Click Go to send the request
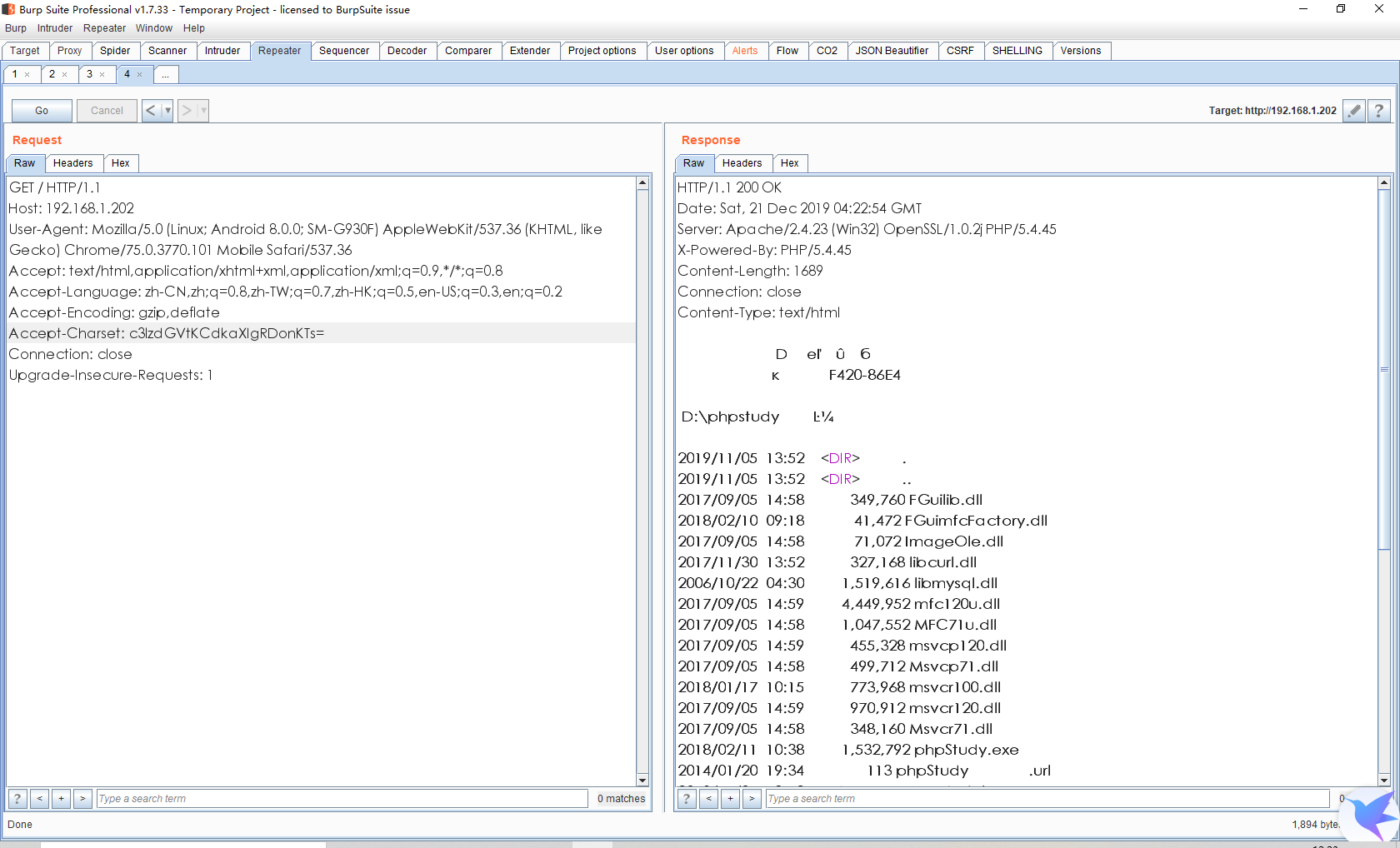 (x=42, y=111)
